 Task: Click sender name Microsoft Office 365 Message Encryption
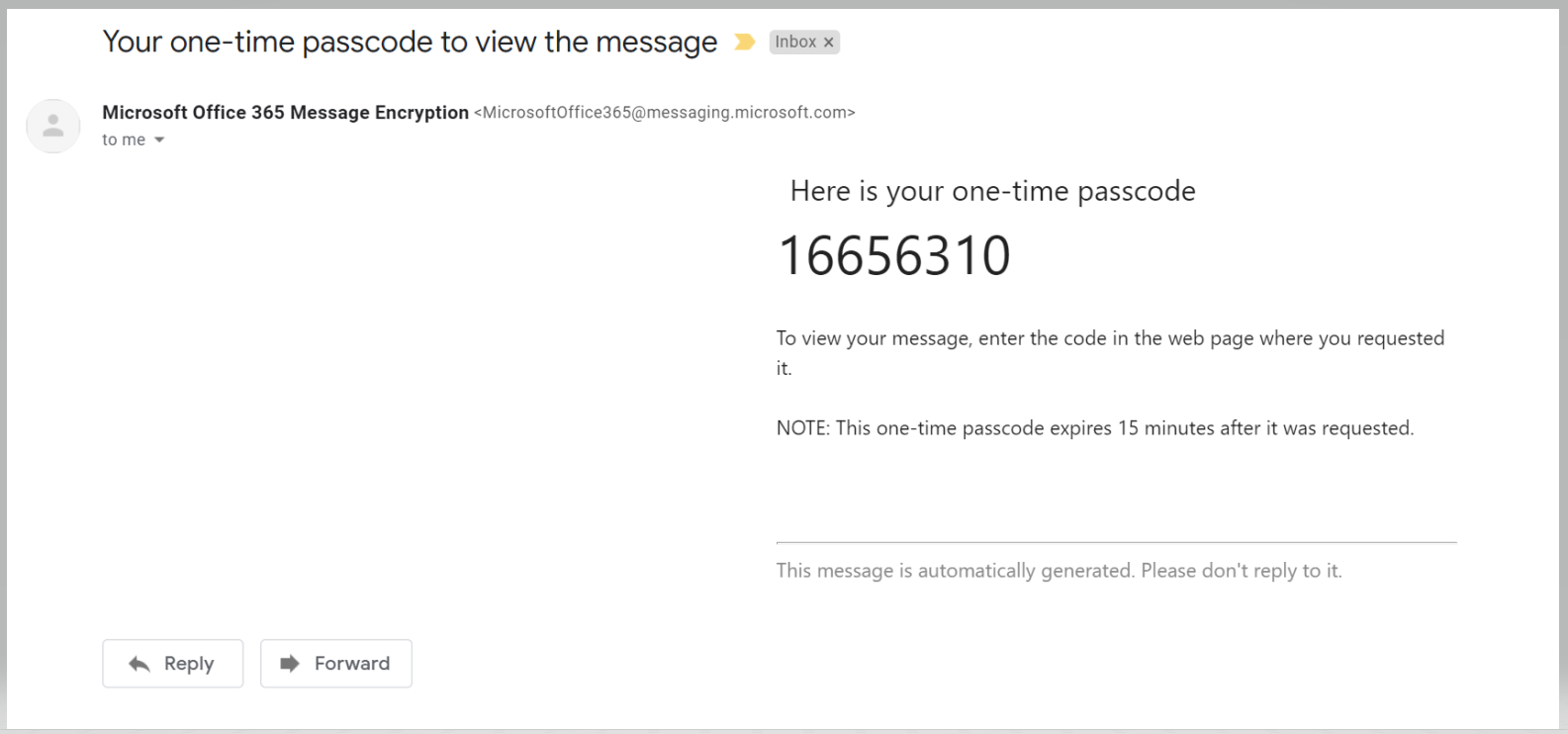point(285,113)
